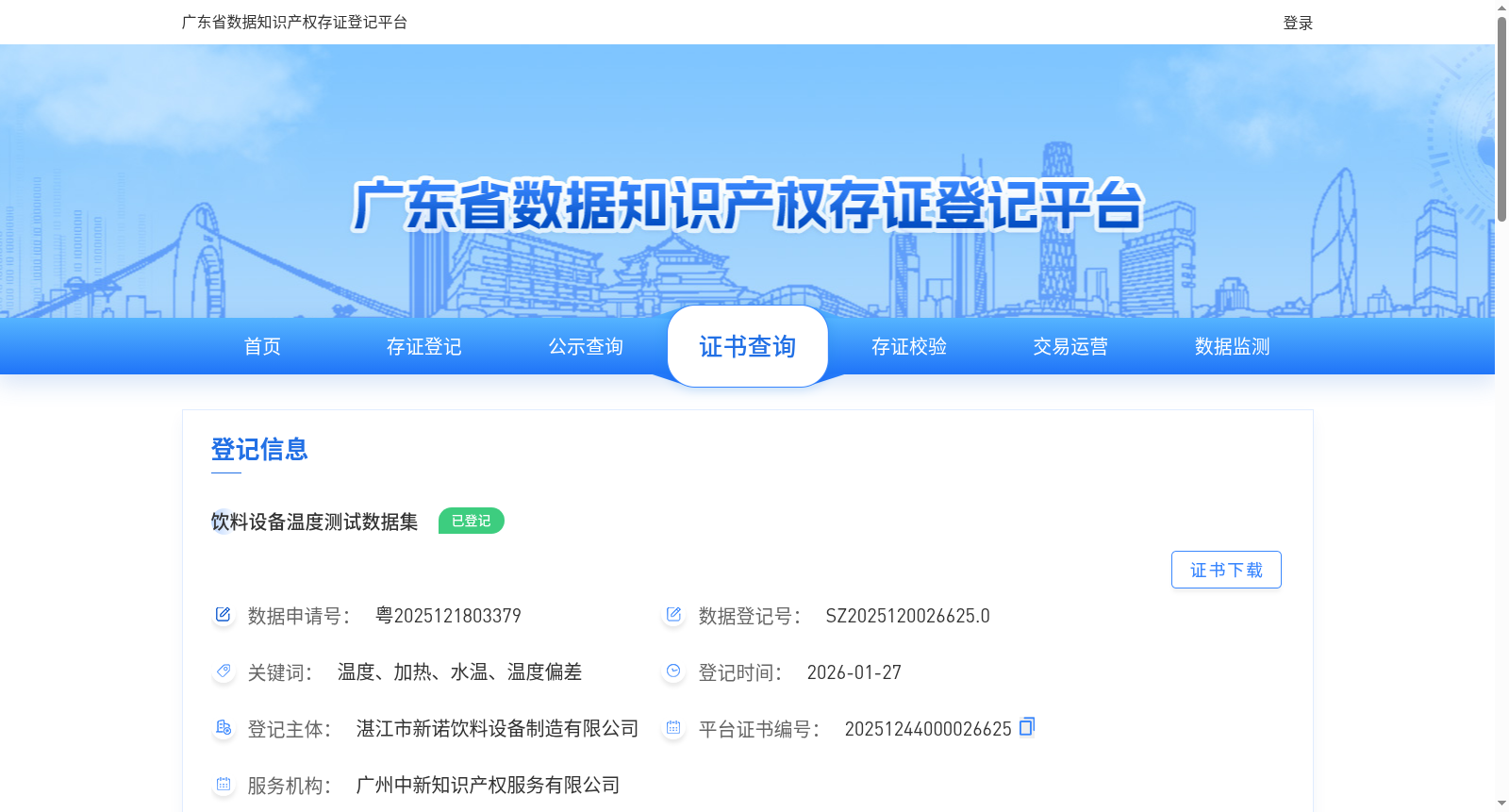The height and width of the screenshot is (812, 1509).
Task: Select entity 湛江市新诺饮料设备制造有限公司
Action: point(497,729)
